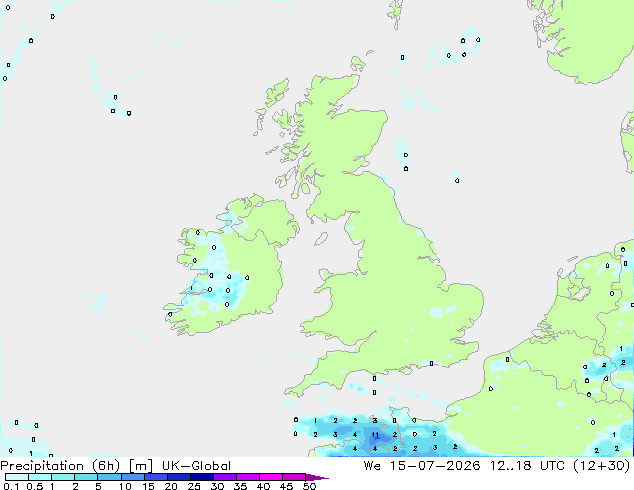Click the Isle of Man outline on map
634x490 pixels.
pos(321,239)
